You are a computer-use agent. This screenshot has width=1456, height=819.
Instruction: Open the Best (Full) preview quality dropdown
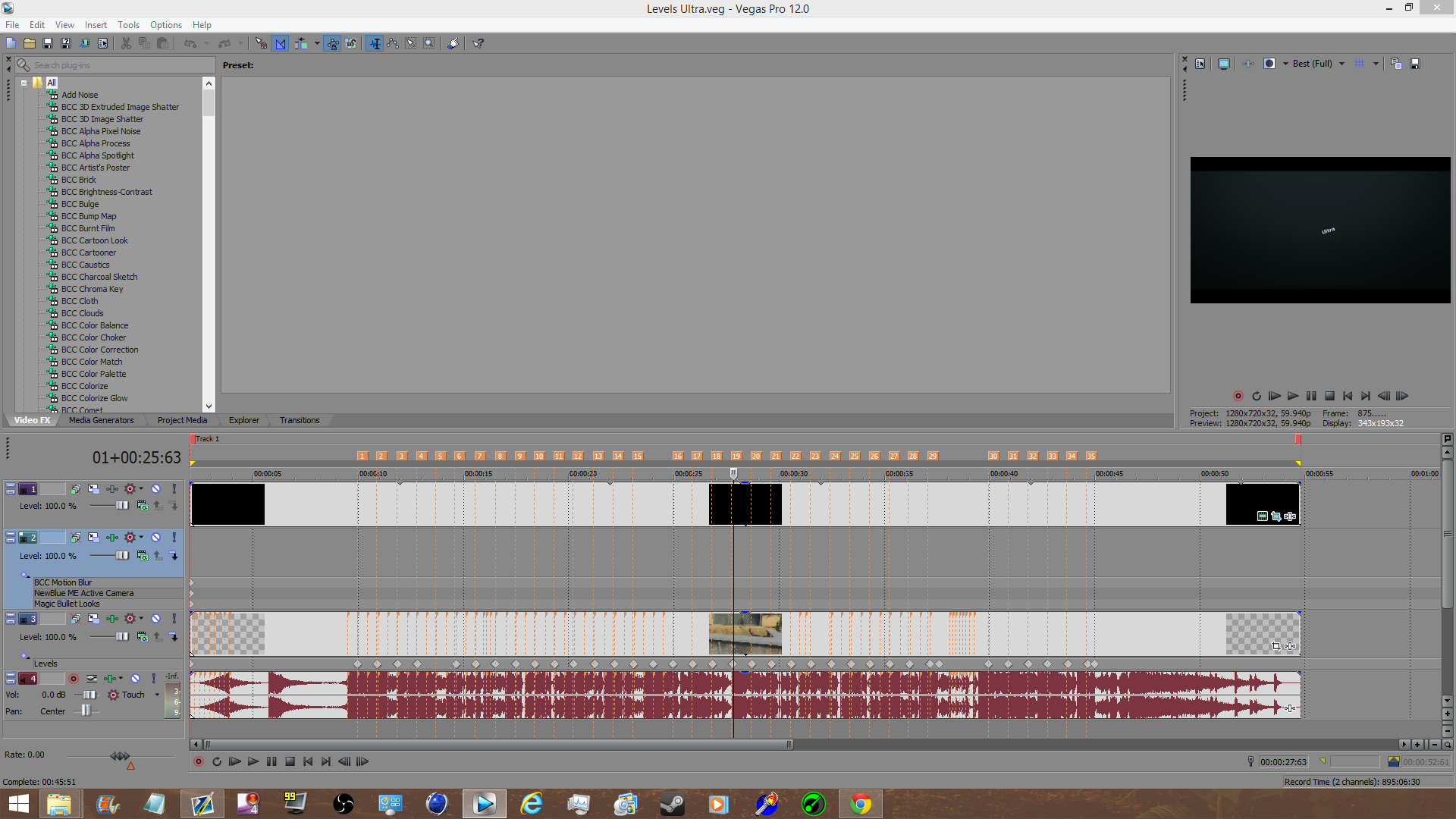(1341, 64)
